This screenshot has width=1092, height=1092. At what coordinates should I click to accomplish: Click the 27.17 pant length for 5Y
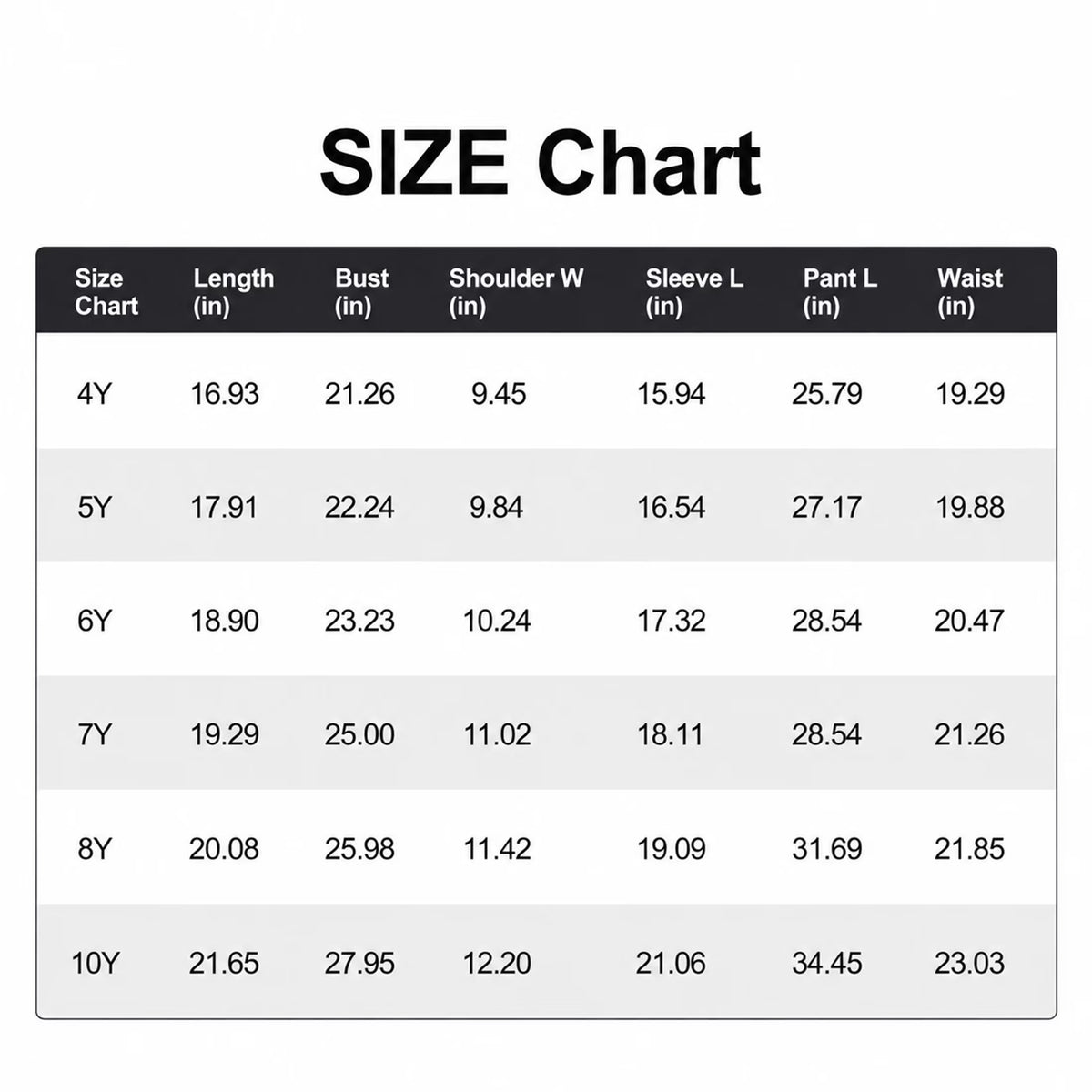coord(826,507)
